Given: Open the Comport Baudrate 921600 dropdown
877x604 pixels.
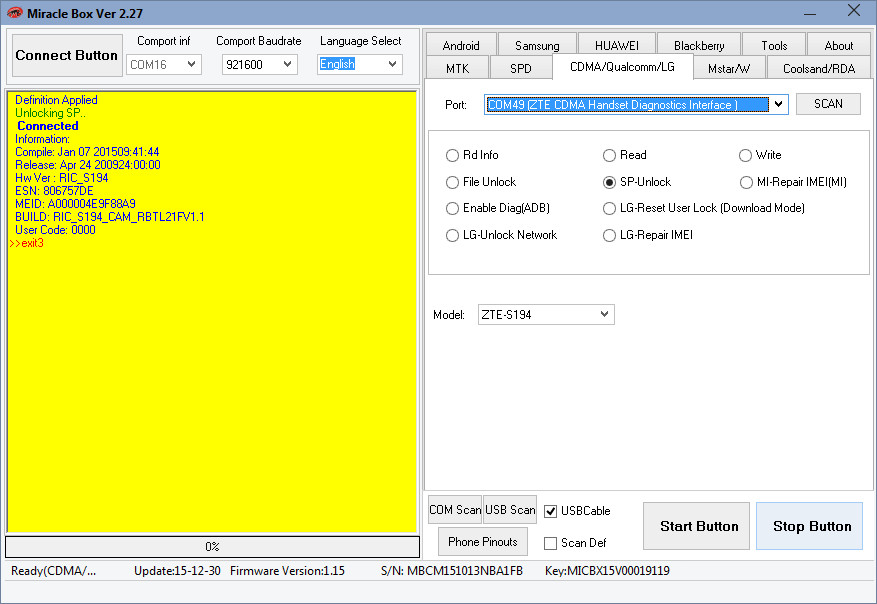Looking at the screenshot, I should (x=260, y=64).
